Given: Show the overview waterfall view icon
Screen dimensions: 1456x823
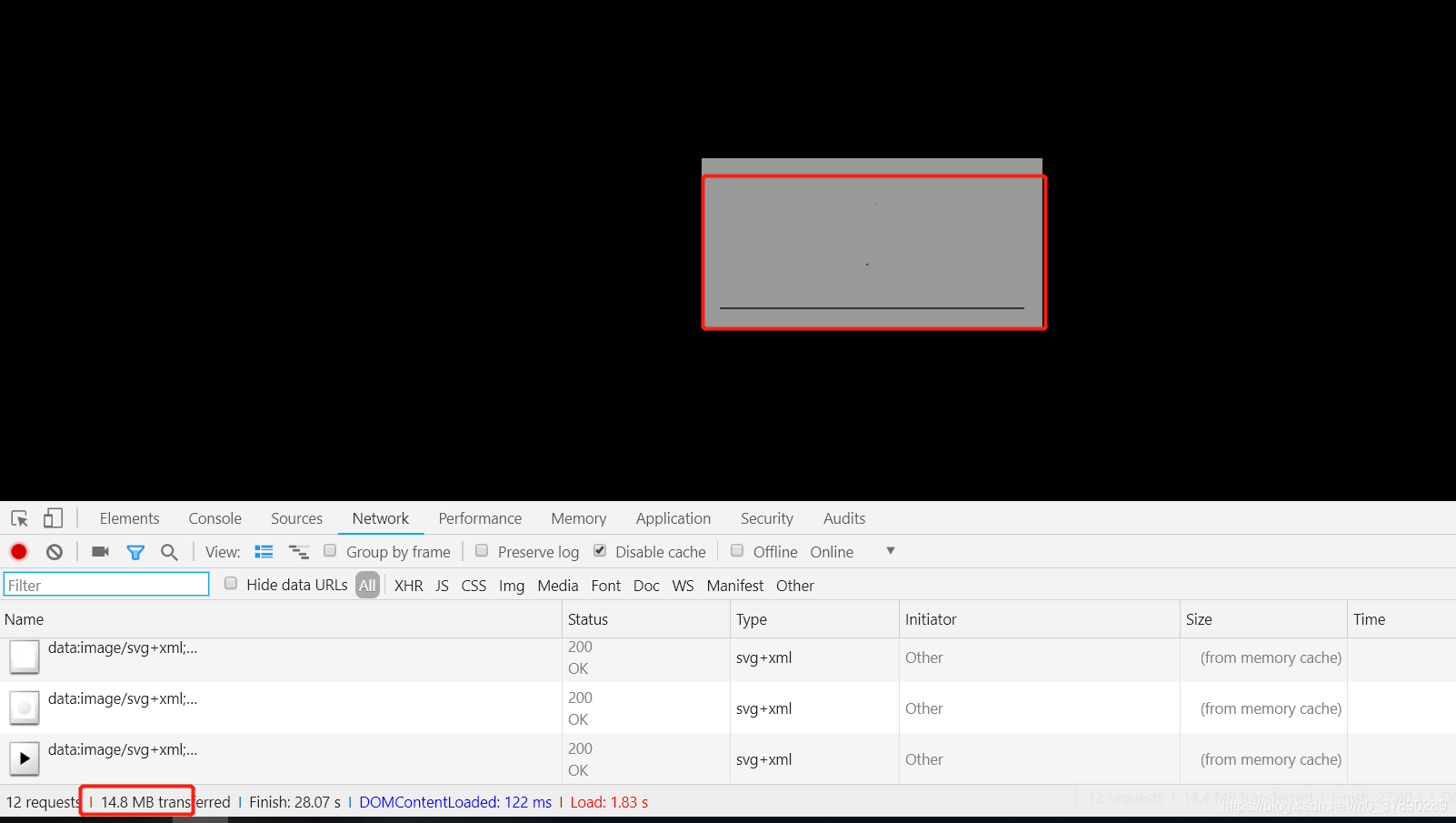Looking at the screenshot, I should [x=299, y=552].
